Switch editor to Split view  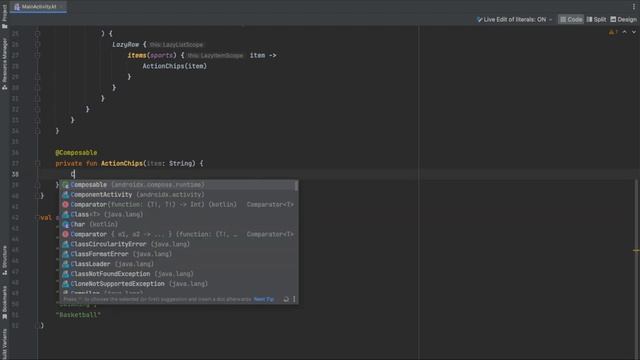pos(596,19)
